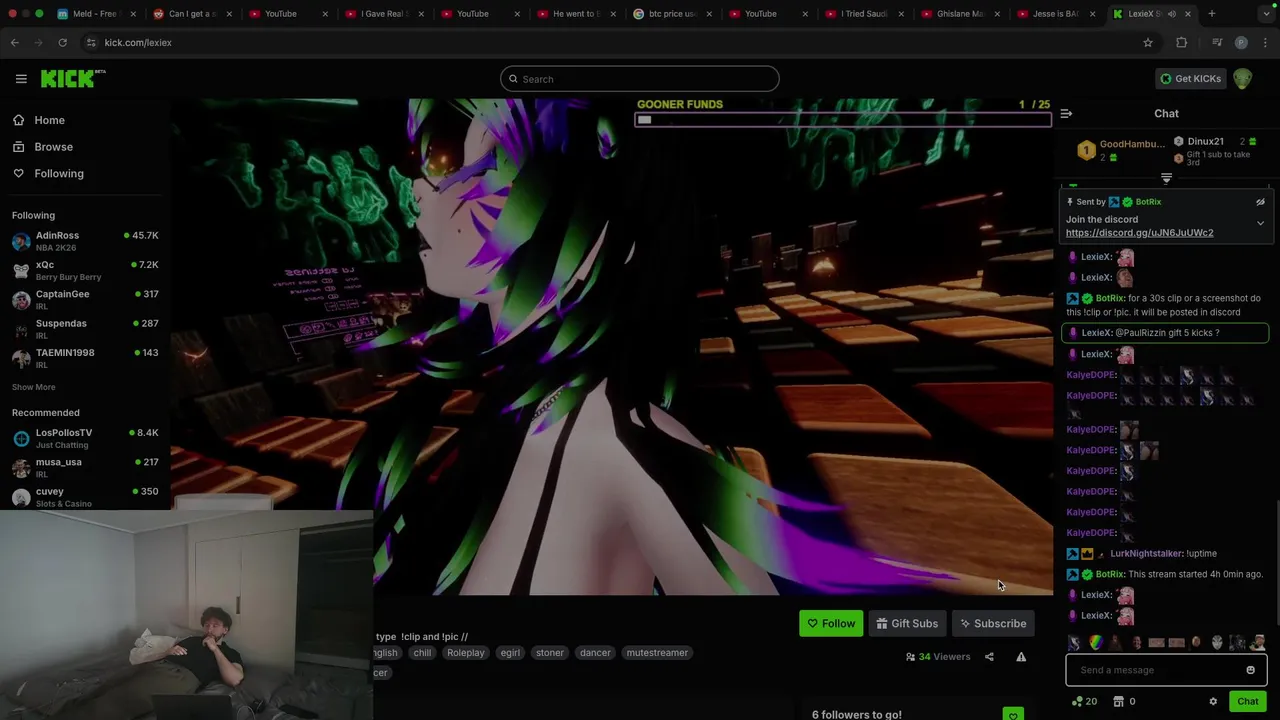
Task: Open the Kick hamburger menu
Action: tap(21, 79)
